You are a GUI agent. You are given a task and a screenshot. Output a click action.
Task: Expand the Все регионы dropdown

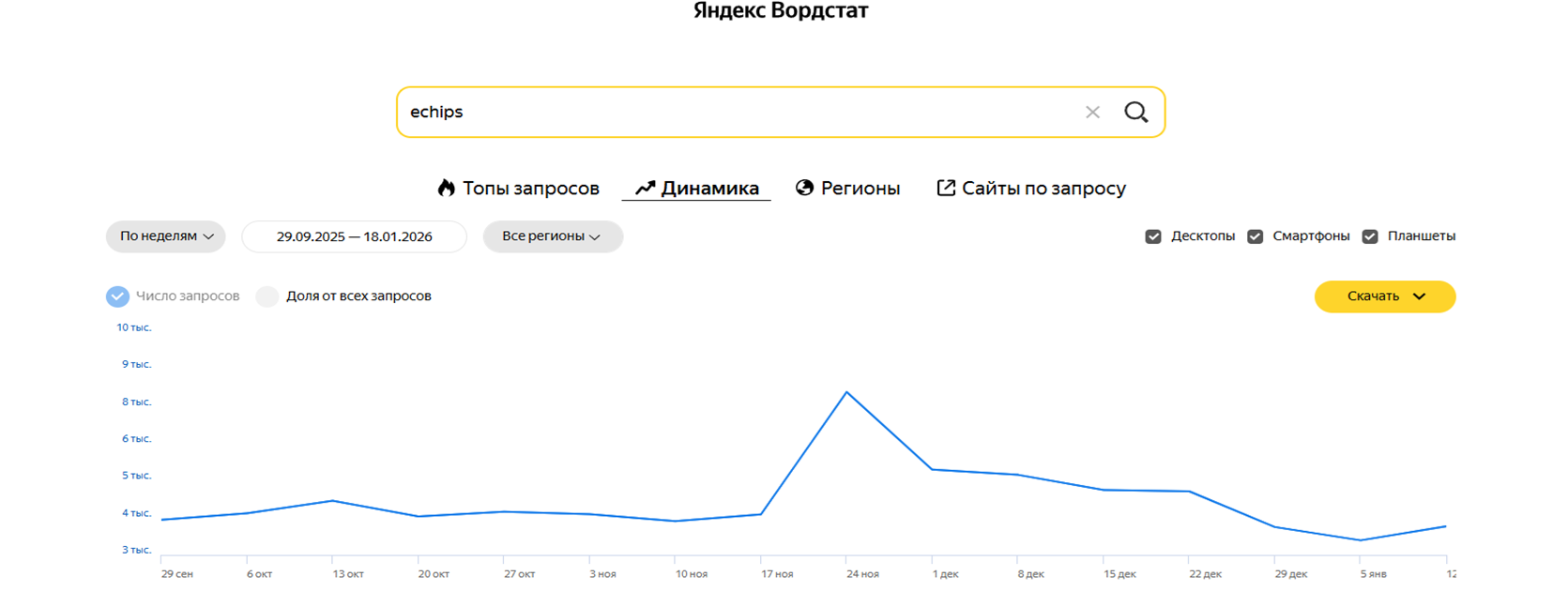pos(552,236)
